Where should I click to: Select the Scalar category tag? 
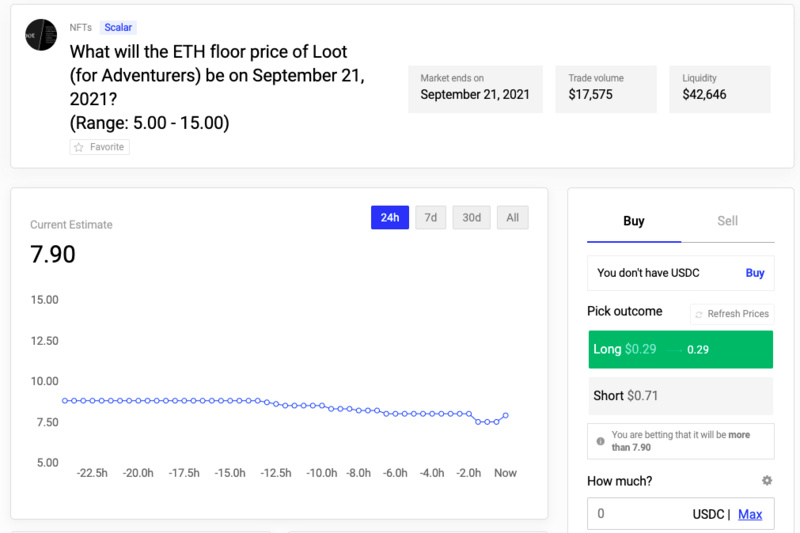pos(118,28)
